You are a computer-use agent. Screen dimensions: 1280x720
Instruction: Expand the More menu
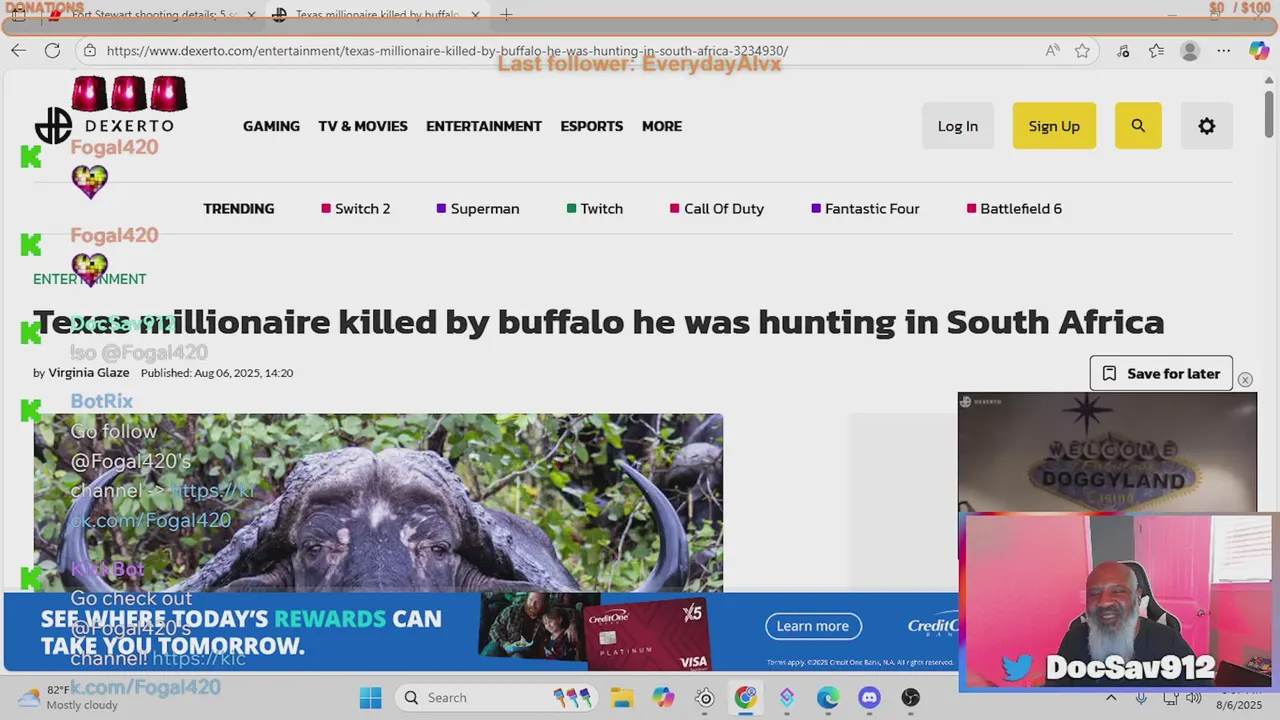(662, 126)
